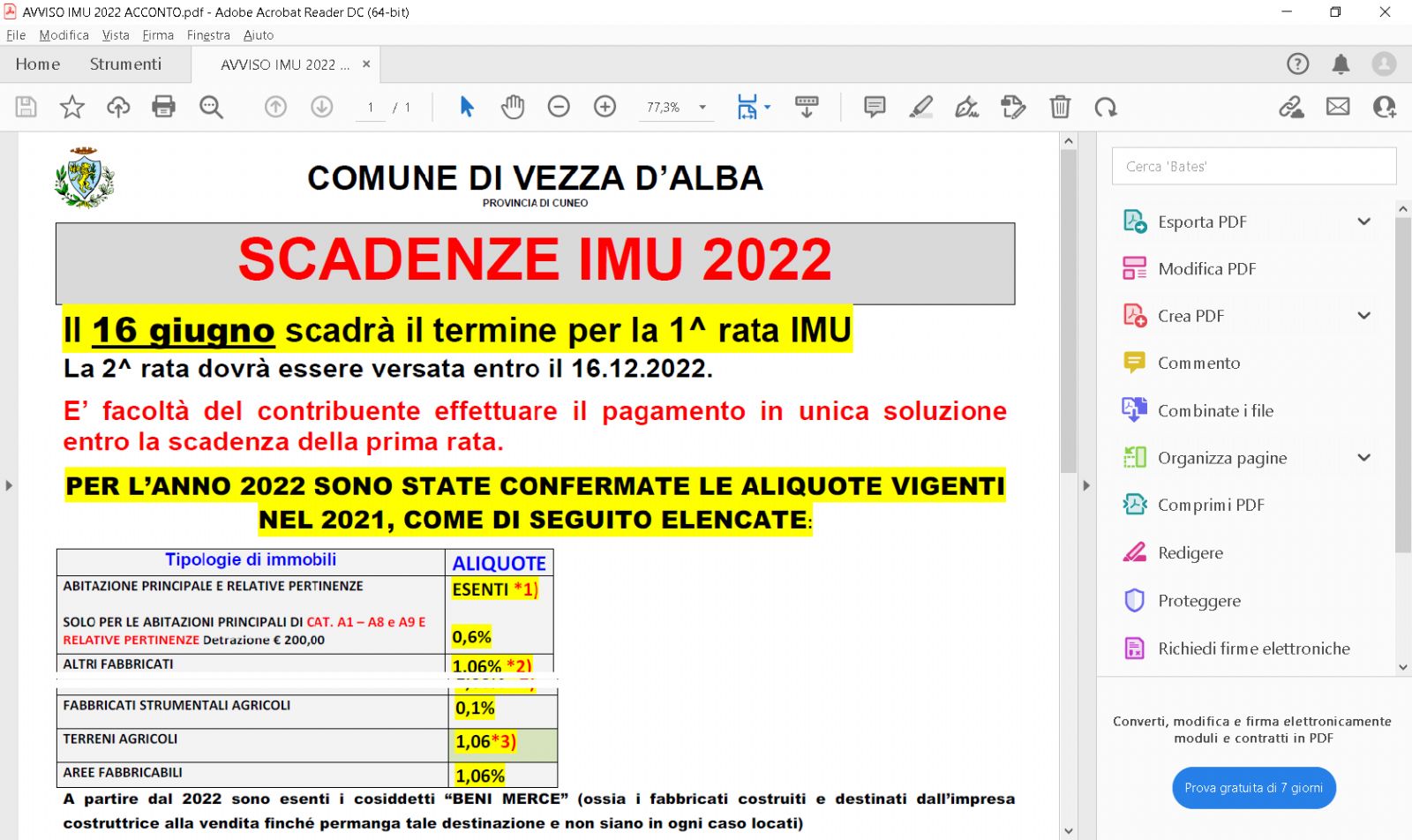Bookmark file with star icon
This screenshot has width=1412, height=840.
71,107
